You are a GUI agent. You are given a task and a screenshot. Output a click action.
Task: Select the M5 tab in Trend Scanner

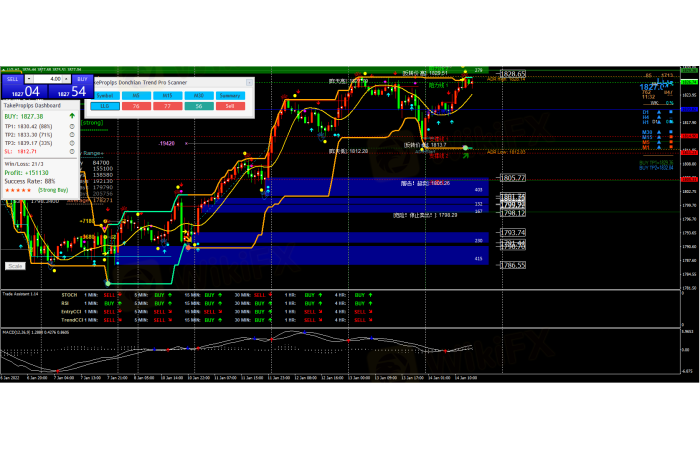click(136, 94)
